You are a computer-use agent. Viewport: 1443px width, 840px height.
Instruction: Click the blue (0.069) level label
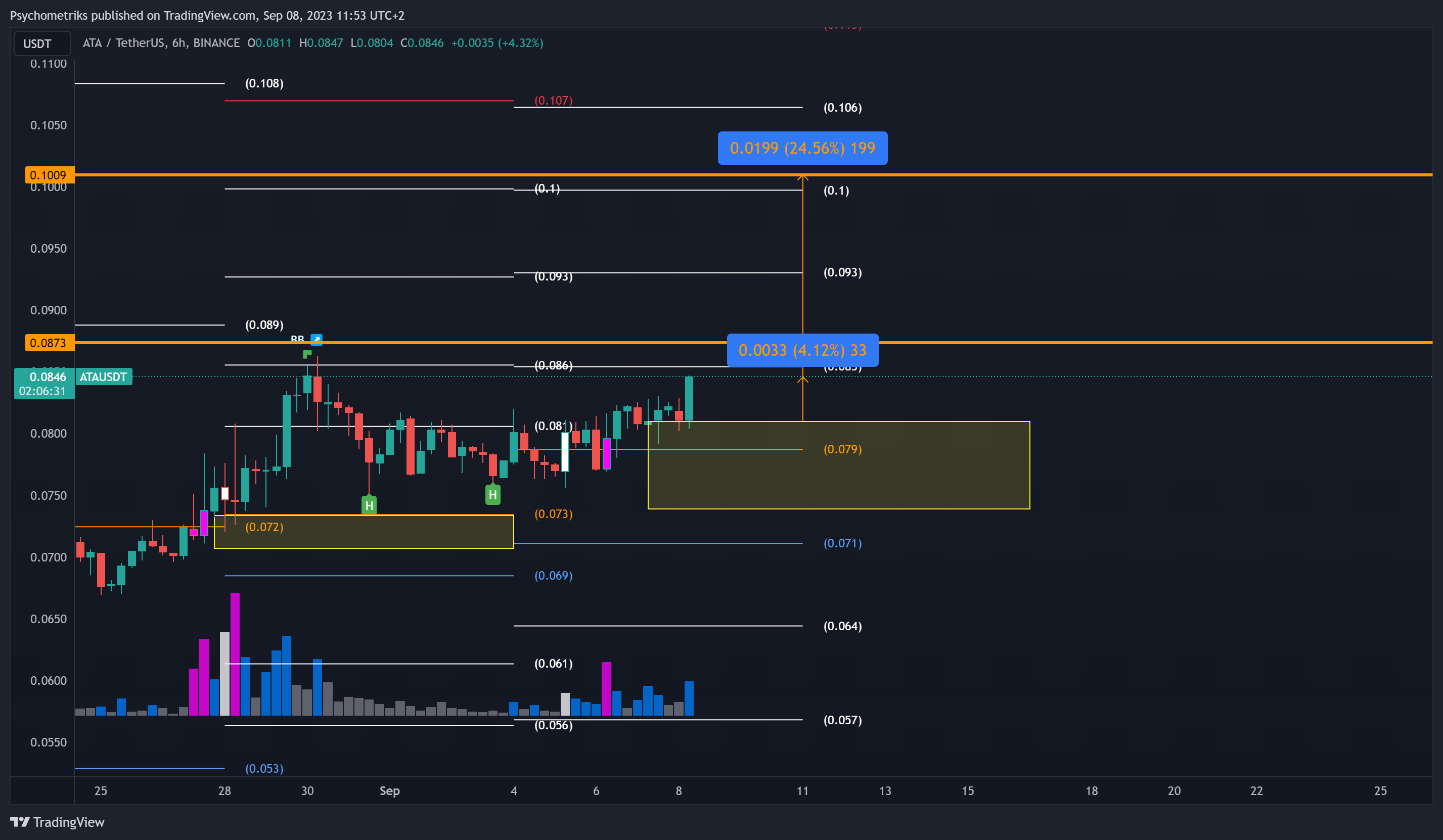553,576
